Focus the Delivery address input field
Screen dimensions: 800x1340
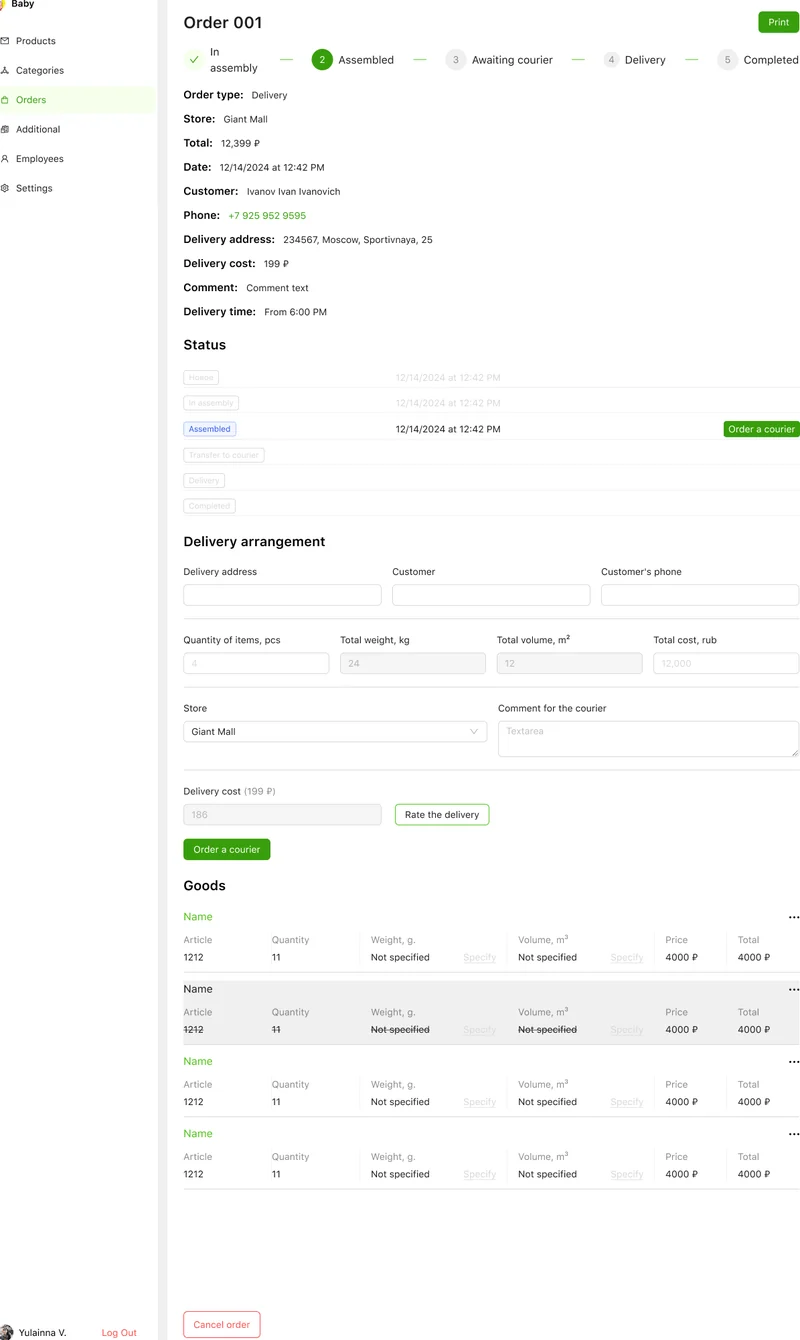(283, 595)
